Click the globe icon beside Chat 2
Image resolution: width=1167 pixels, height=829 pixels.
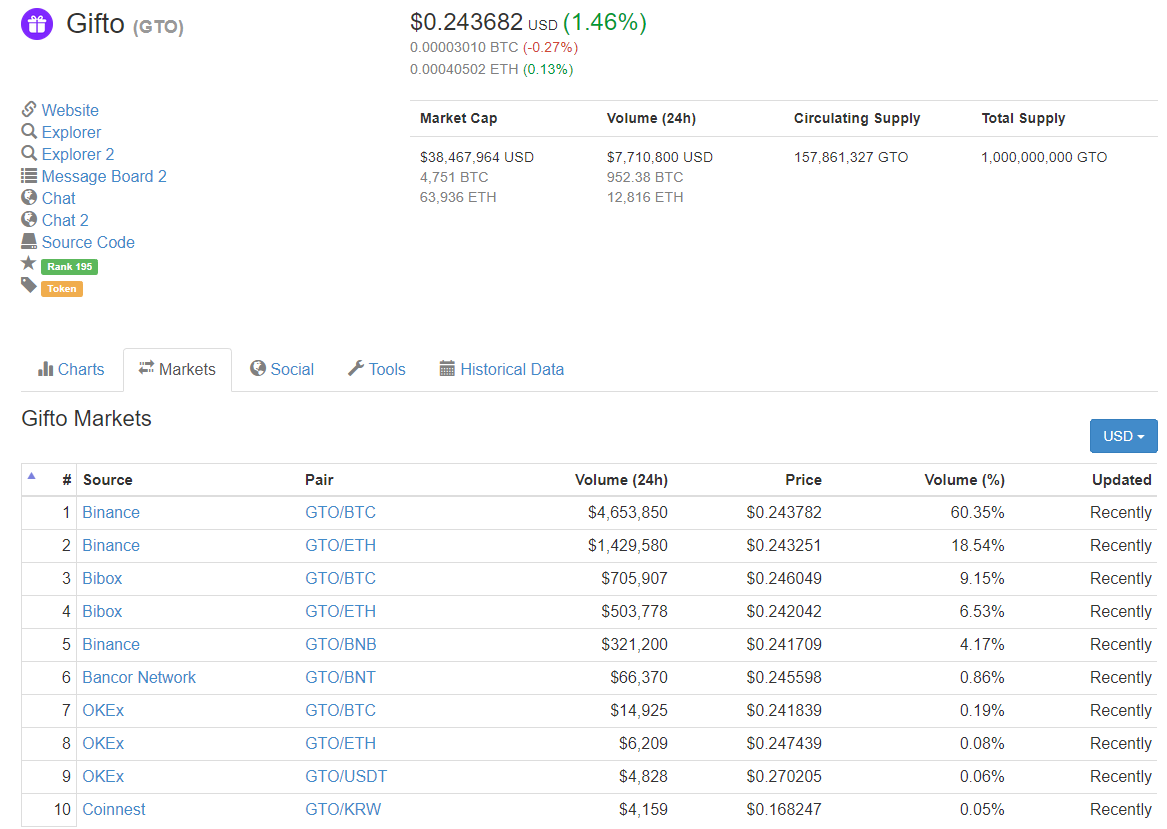29,220
